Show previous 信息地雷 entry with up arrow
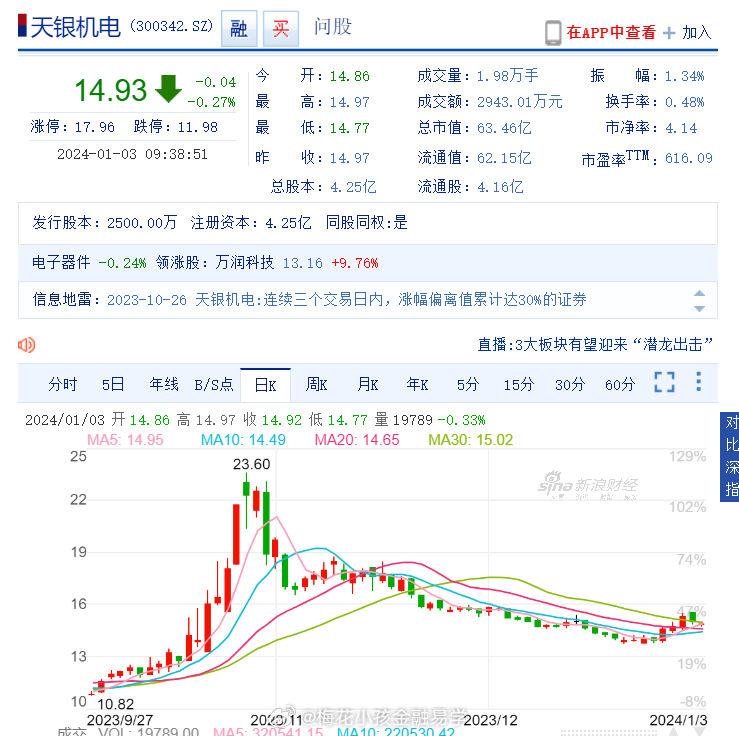The width and height of the screenshot is (739, 736). [x=699, y=293]
